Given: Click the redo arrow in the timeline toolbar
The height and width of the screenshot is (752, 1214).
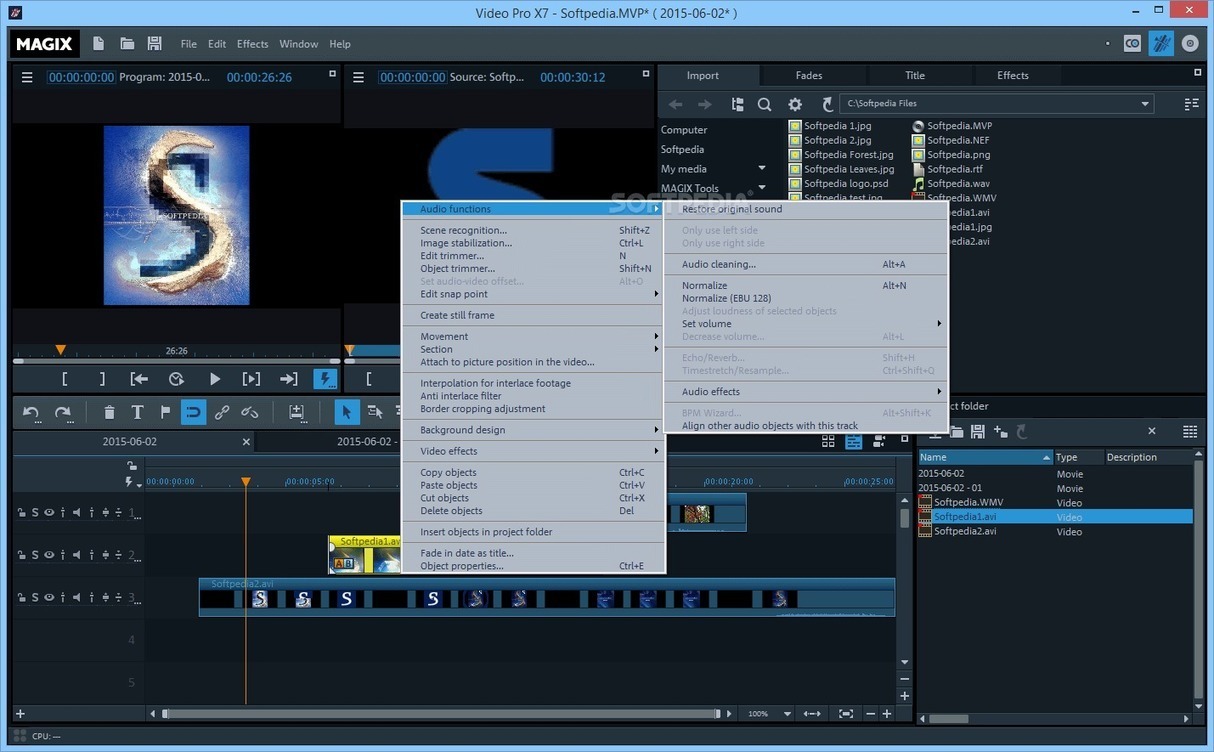Looking at the screenshot, I should coord(63,412).
